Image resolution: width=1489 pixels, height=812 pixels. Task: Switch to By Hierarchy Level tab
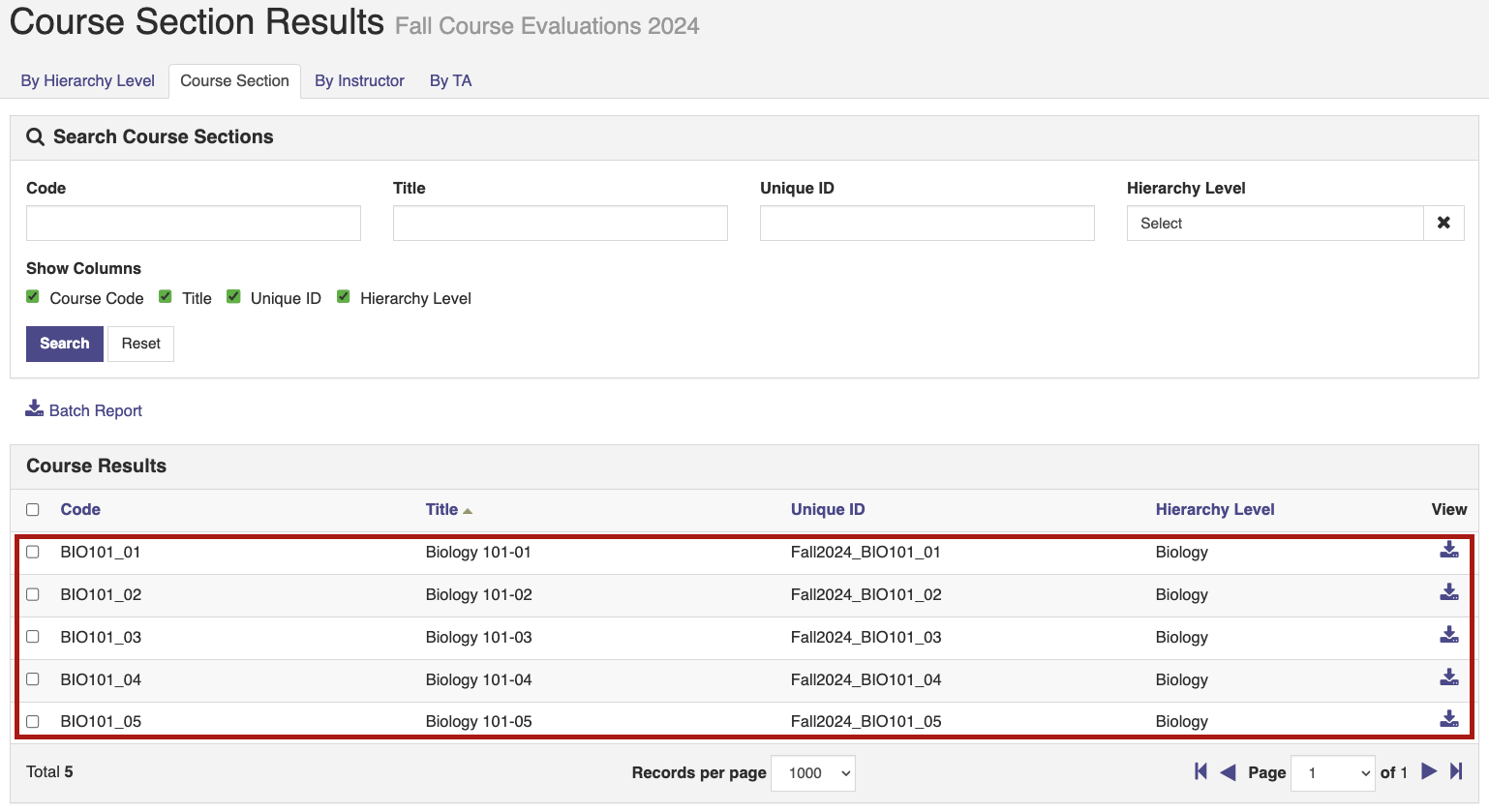tap(88, 80)
